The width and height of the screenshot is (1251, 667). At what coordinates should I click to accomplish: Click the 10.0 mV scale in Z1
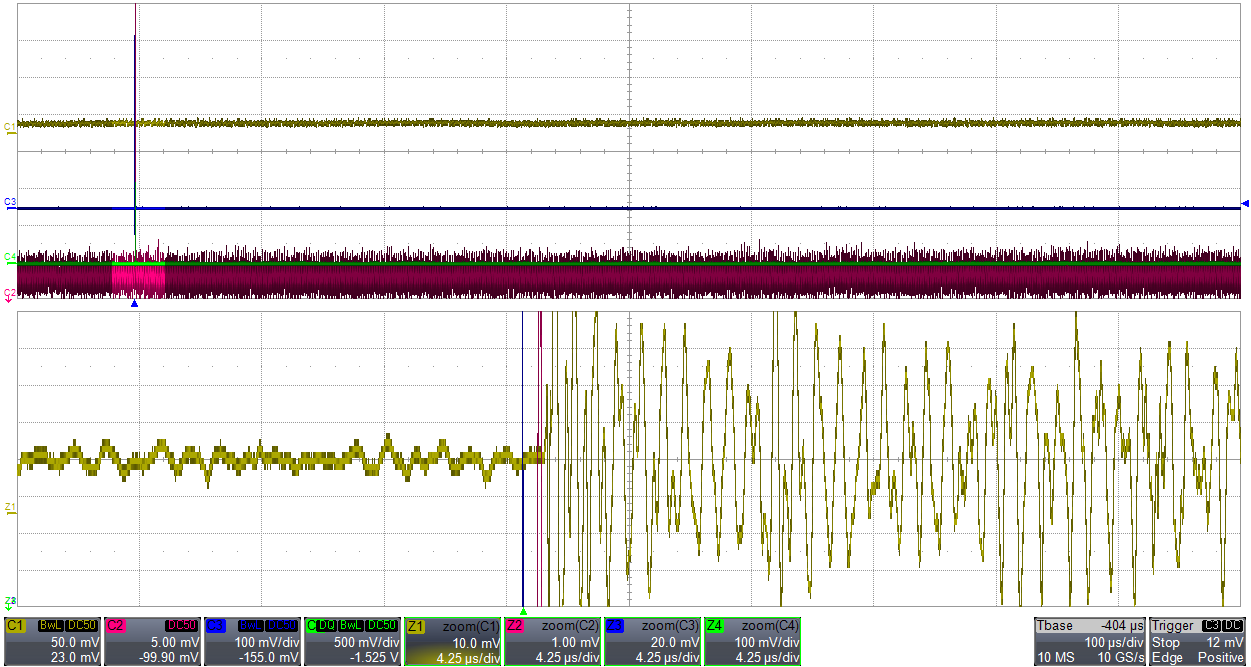point(477,642)
